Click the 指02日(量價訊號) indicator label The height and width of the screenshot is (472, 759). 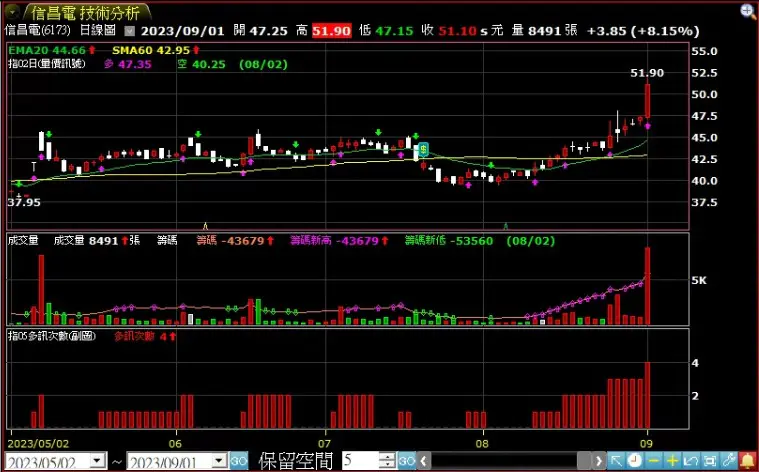(47, 63)
